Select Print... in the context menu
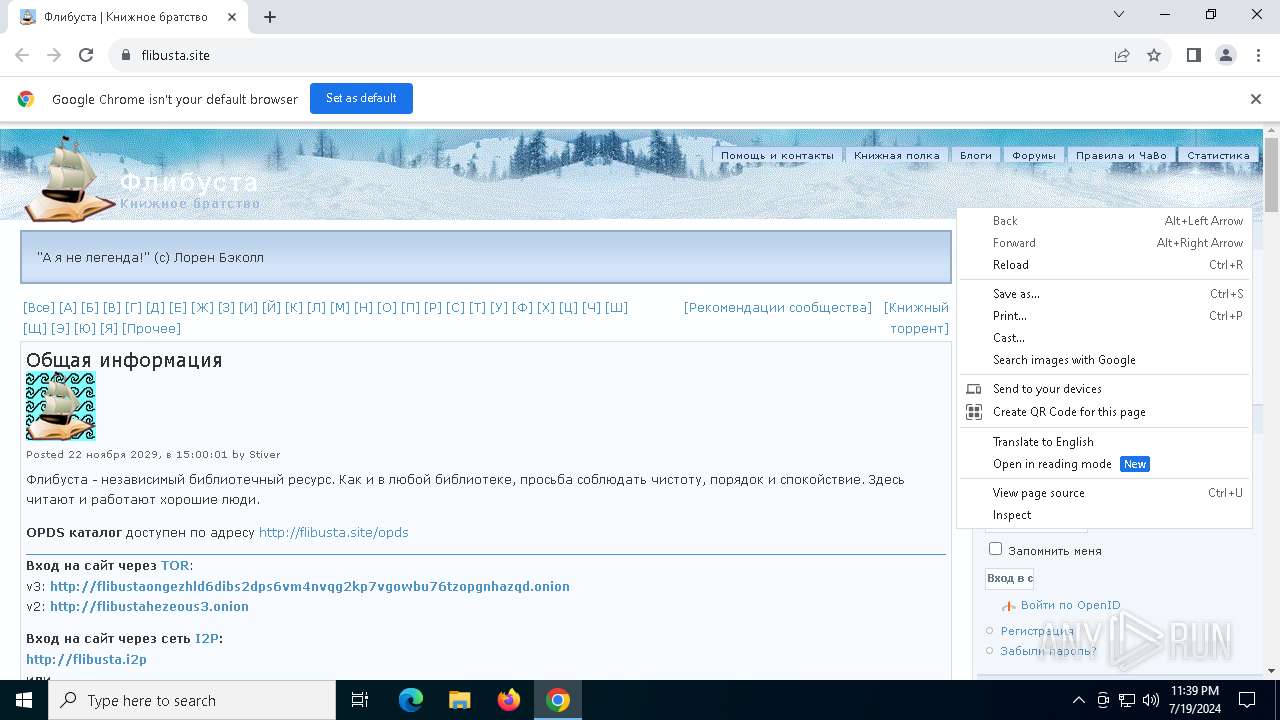Image resolution: width=1280 pixels, height=720 pixels. click(x=1104, y=316)
